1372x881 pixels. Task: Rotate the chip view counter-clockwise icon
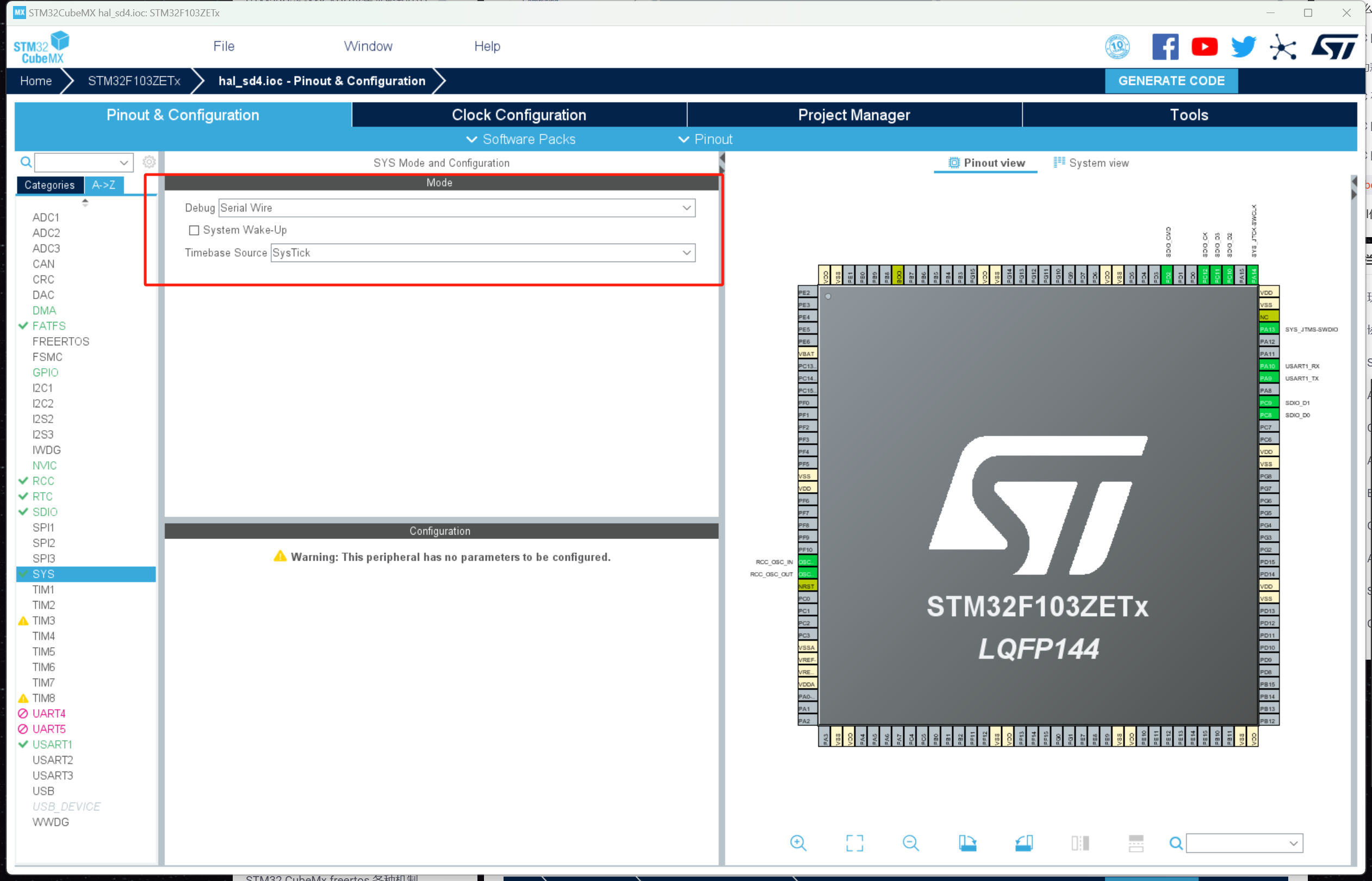tap(1024, 843)
